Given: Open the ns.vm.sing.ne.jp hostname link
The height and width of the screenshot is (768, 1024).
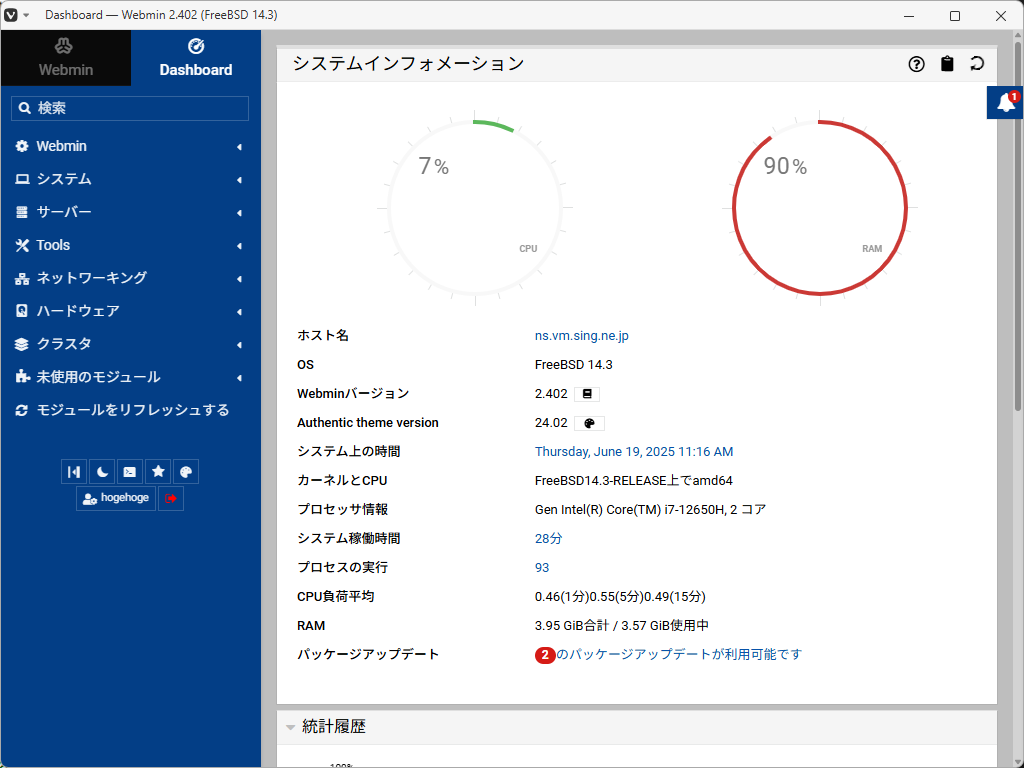Looking at the screenshot, I should pyautogui.click(x=581, y=336).
